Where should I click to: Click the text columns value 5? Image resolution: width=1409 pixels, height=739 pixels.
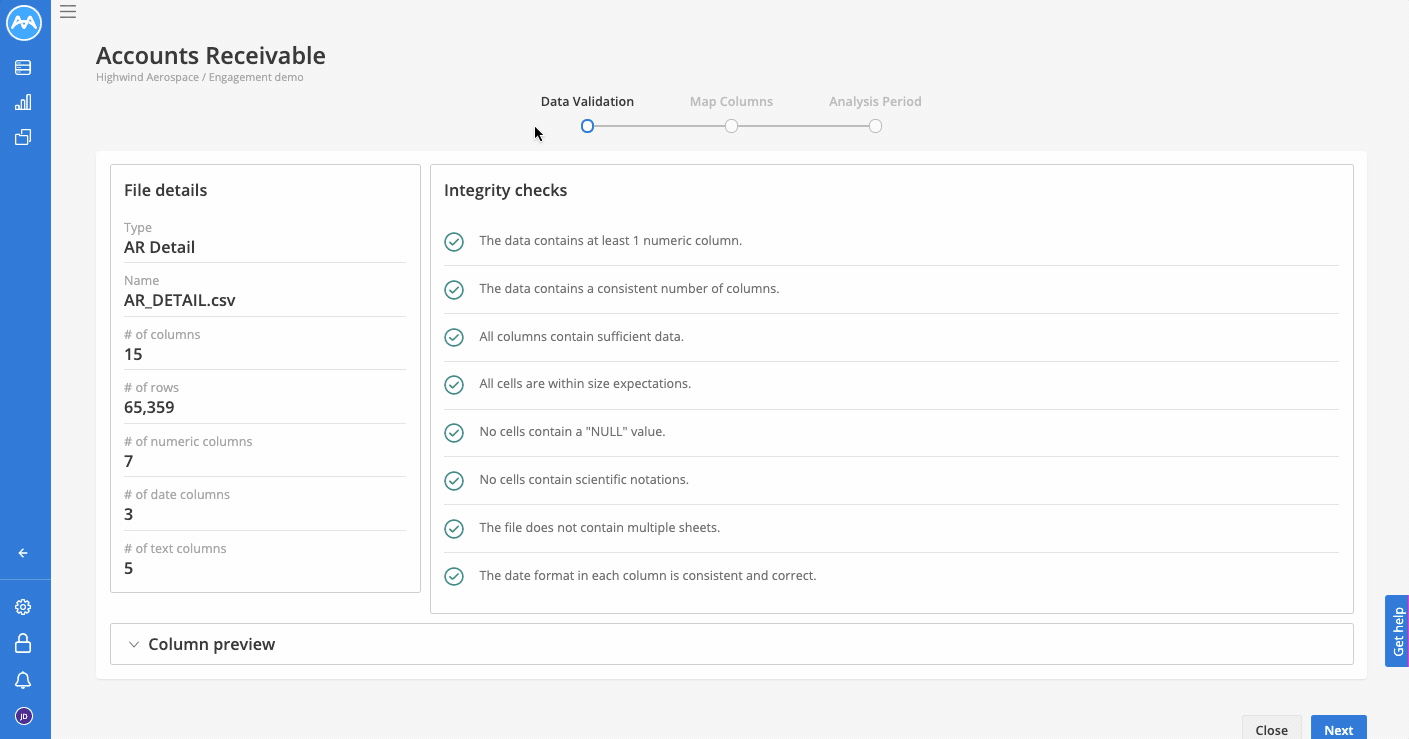[x=129, y=568]
